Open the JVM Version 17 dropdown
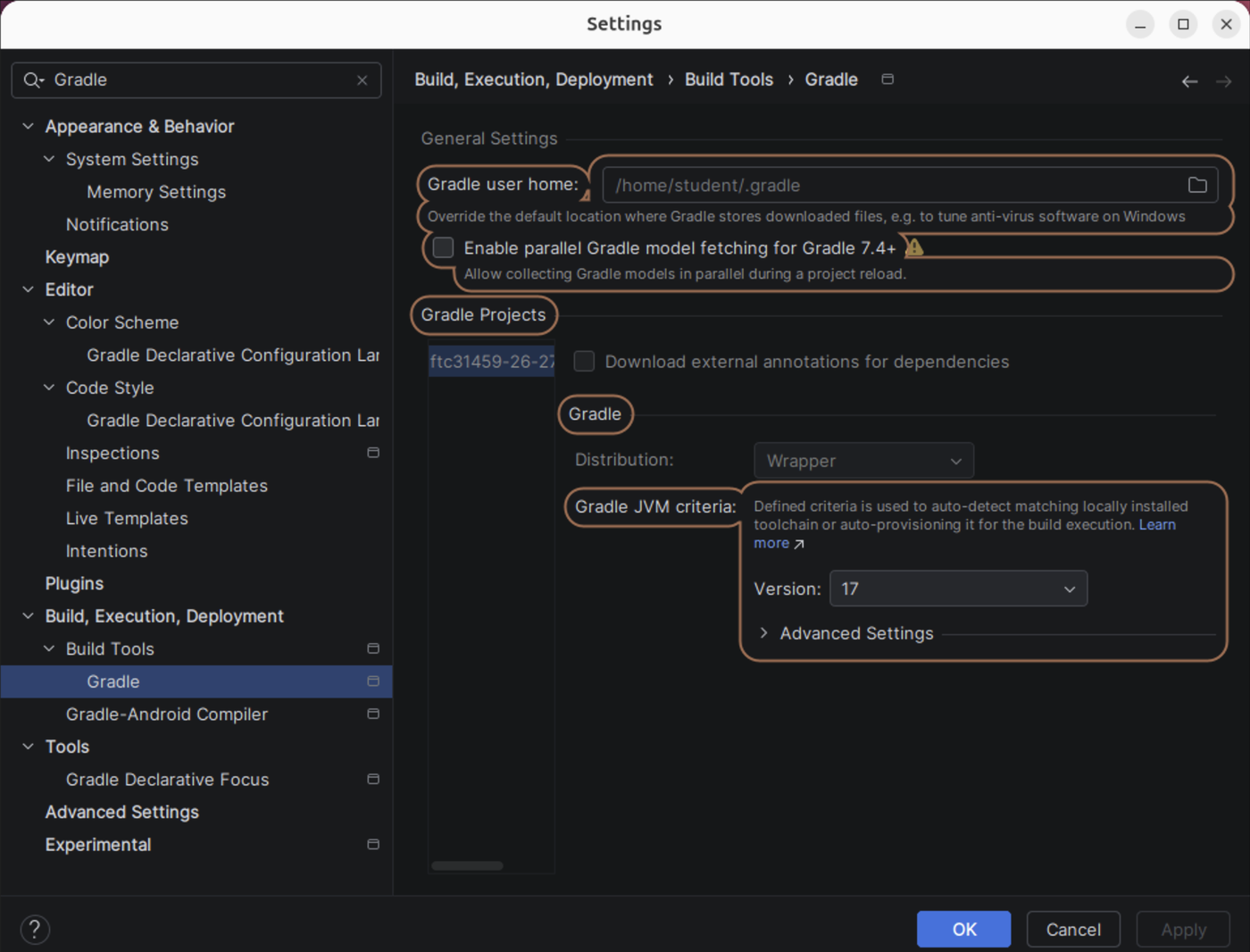The image size is (1250, 952). point(958,589)
